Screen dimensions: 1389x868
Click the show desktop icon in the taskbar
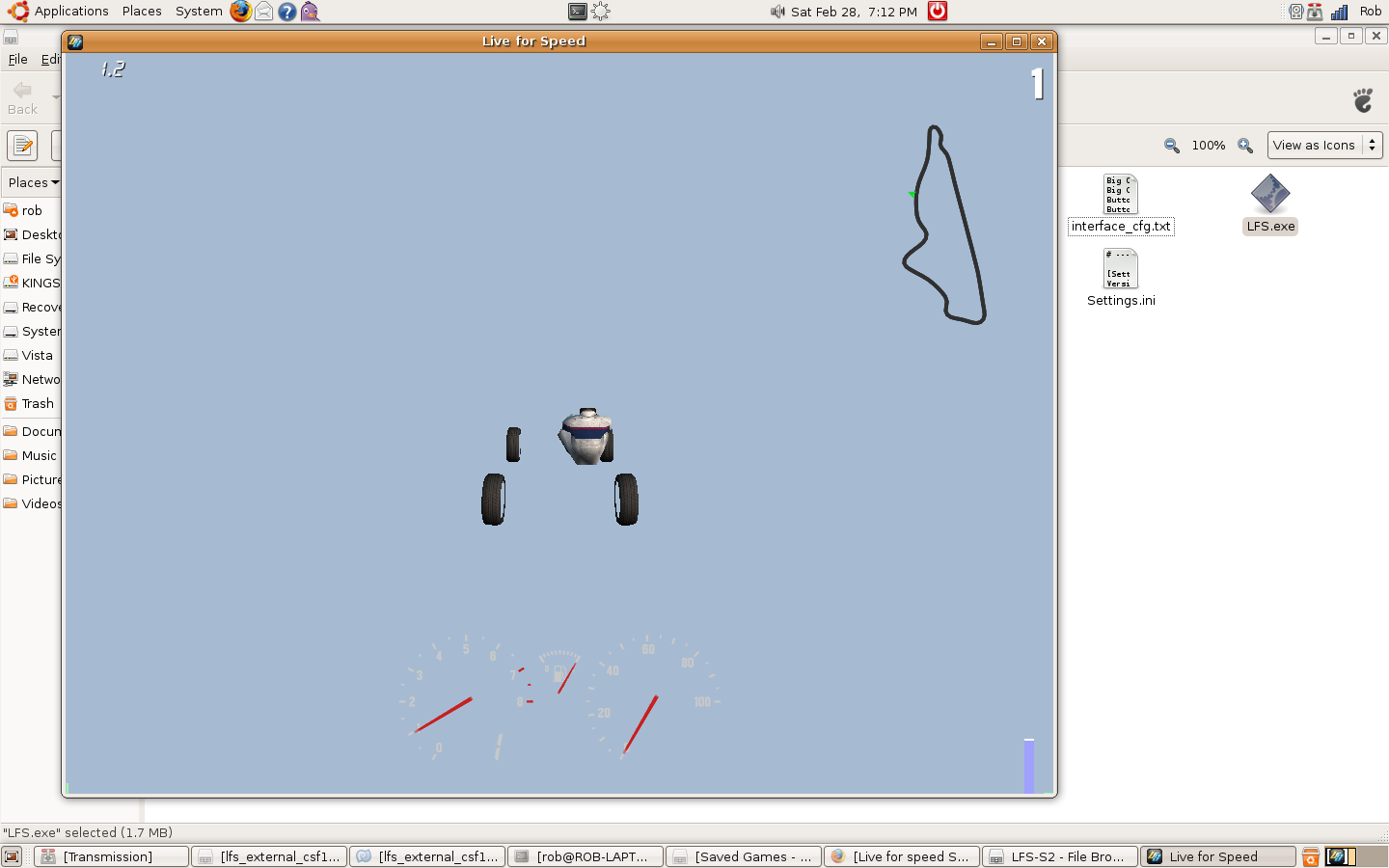[x=12, y=856]
